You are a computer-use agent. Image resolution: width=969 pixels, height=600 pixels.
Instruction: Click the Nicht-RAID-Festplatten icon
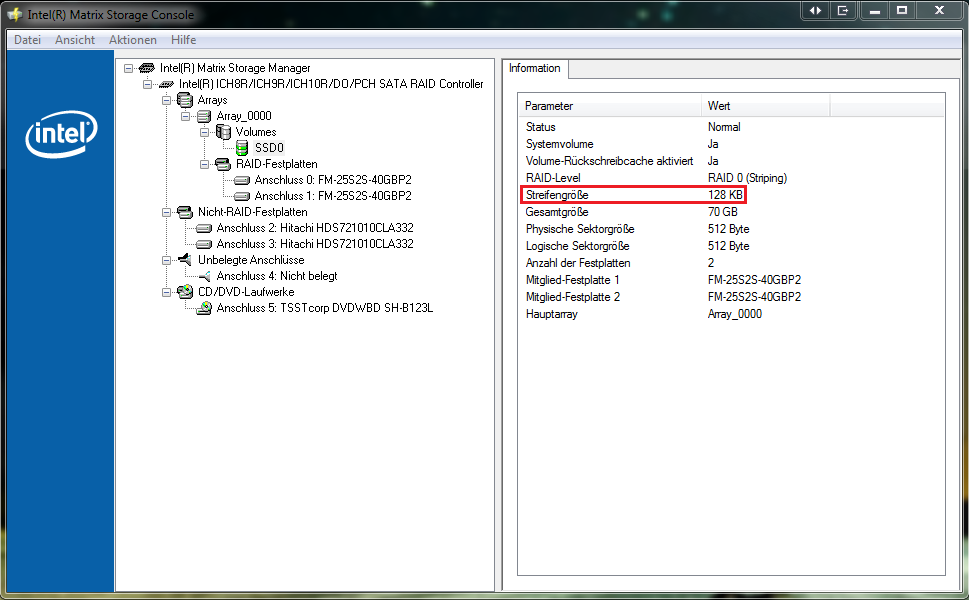(185, 212)
